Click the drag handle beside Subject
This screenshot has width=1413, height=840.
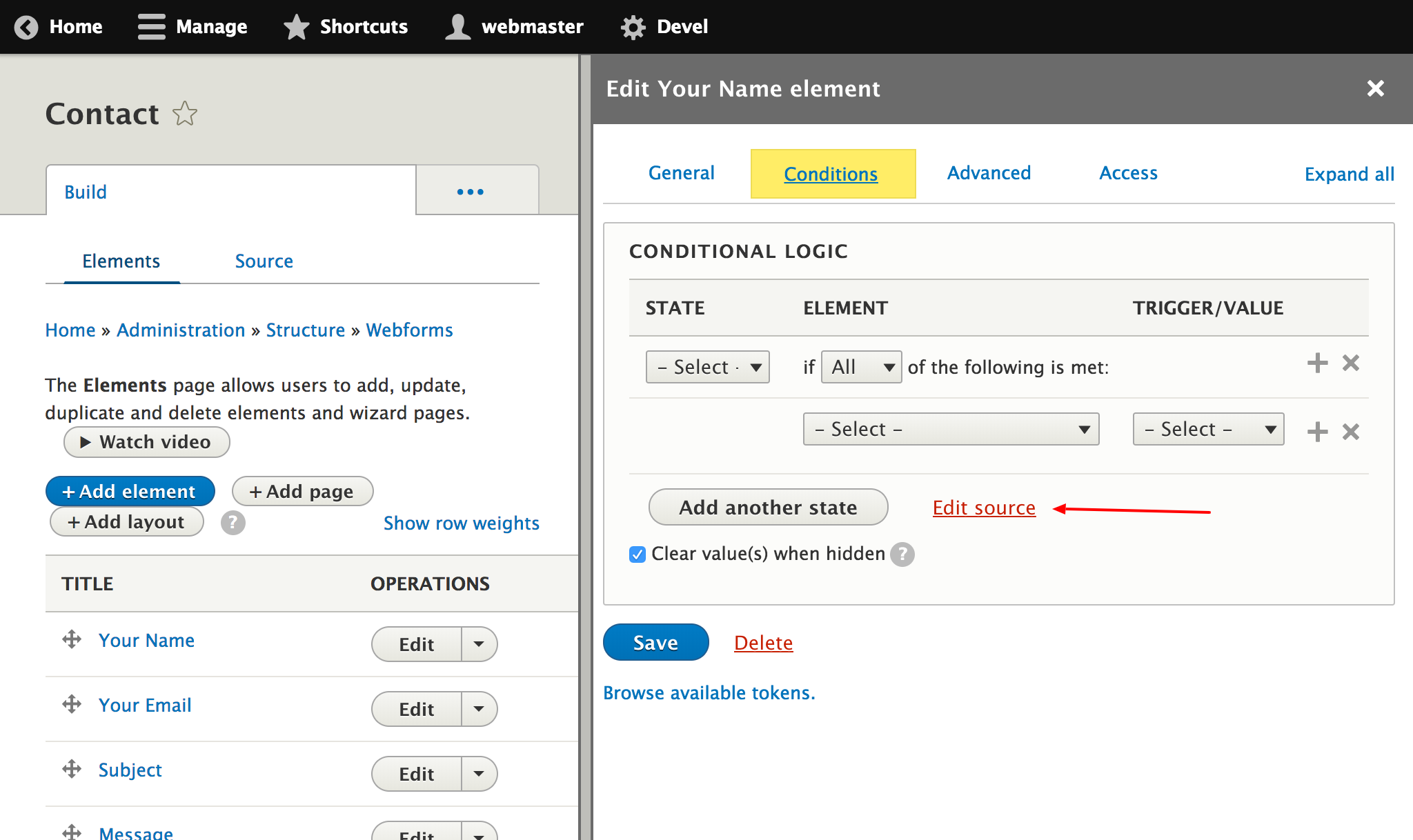(72, 769)
